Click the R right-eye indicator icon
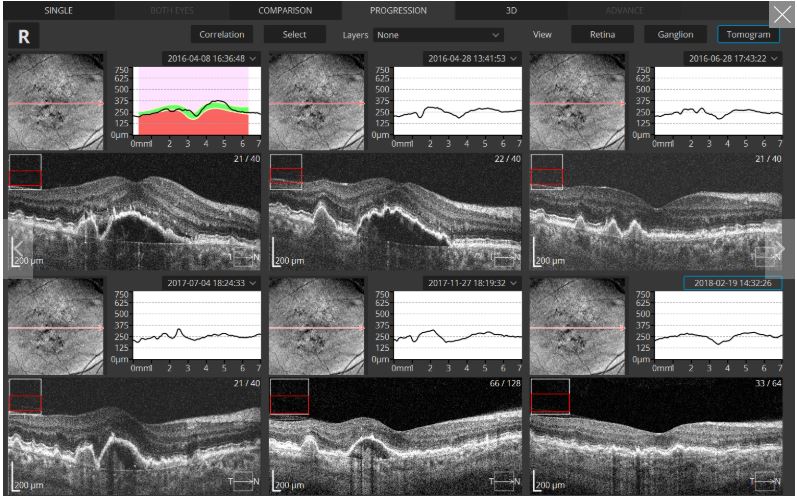This screenshot has height=498, width=797. [x=23, y=36]
